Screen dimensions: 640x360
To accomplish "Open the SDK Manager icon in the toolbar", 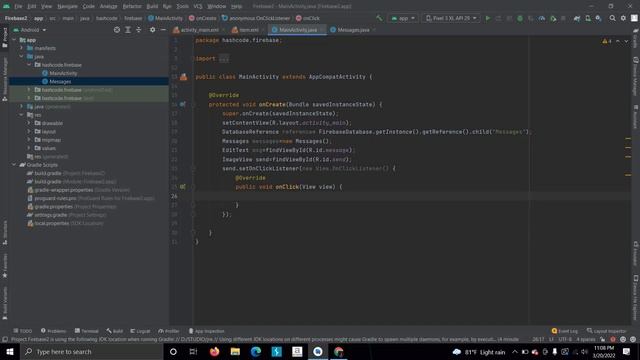I will (x=598, y=18).
